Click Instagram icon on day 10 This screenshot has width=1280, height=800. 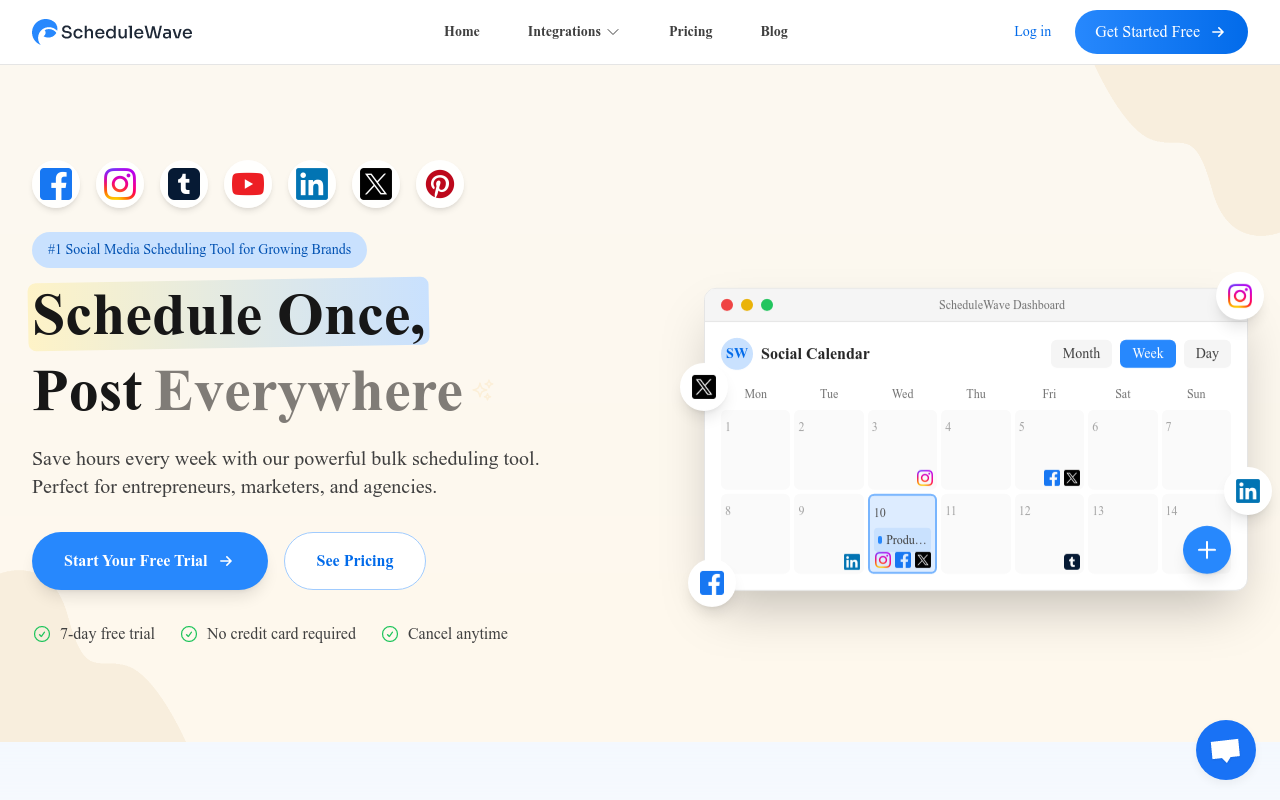tap(883, 560)
